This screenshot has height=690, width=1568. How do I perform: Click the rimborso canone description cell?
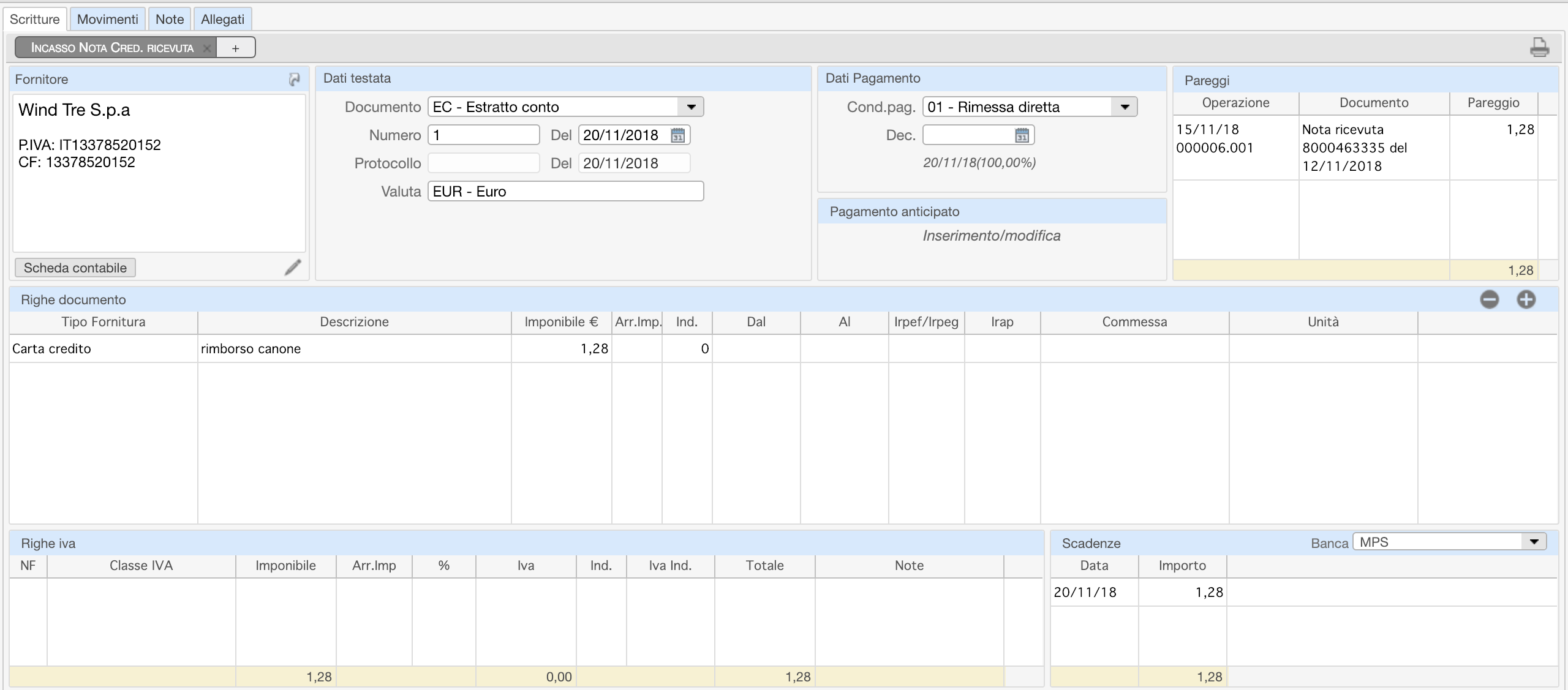click(x=355, y=349)
